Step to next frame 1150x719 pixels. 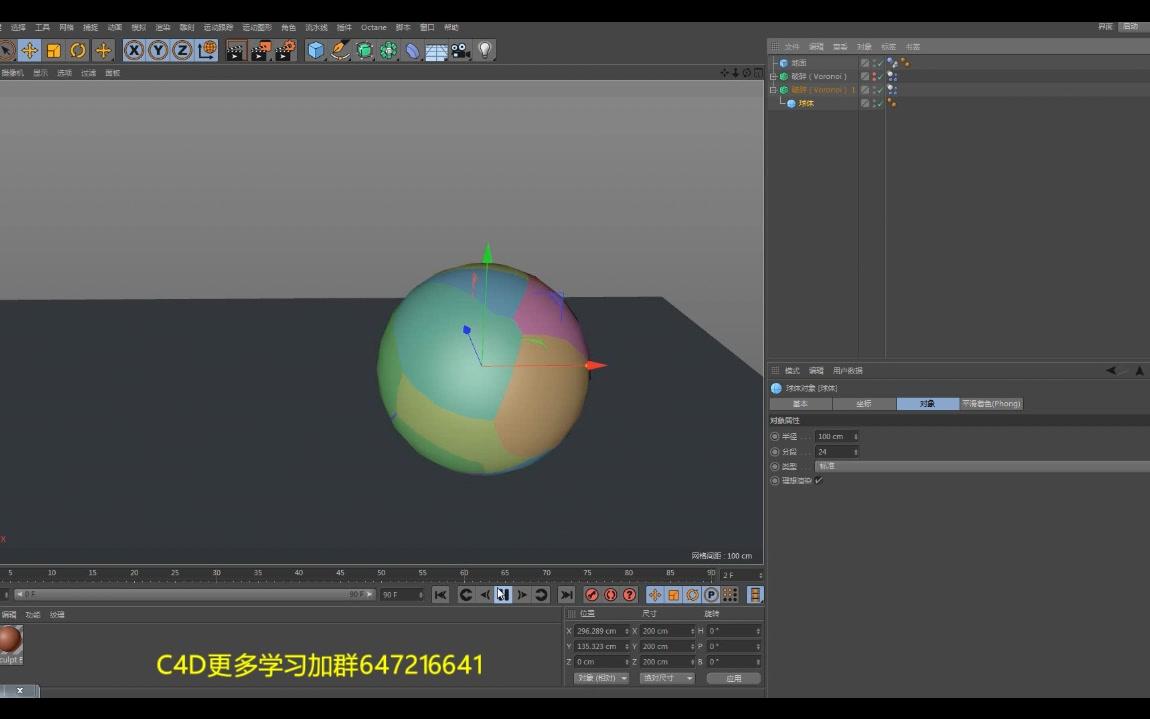point(522,594)
